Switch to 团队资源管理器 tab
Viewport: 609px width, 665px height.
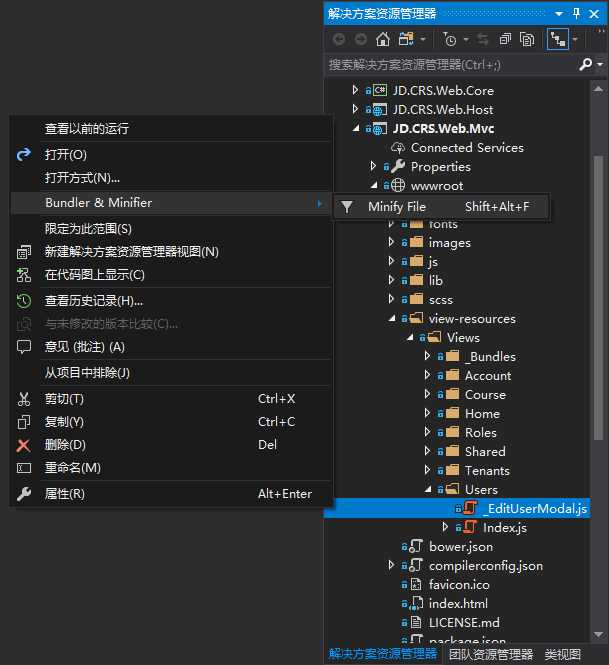pyautogui.click(x=491, y=654)
